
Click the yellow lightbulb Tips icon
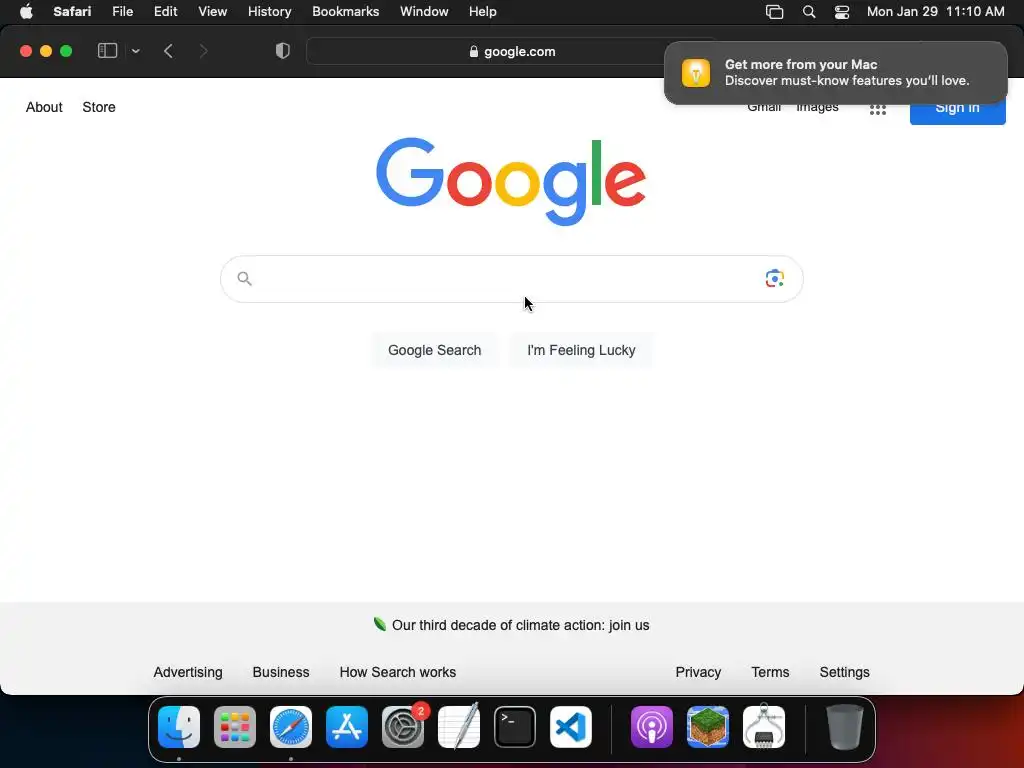[696, 72]
